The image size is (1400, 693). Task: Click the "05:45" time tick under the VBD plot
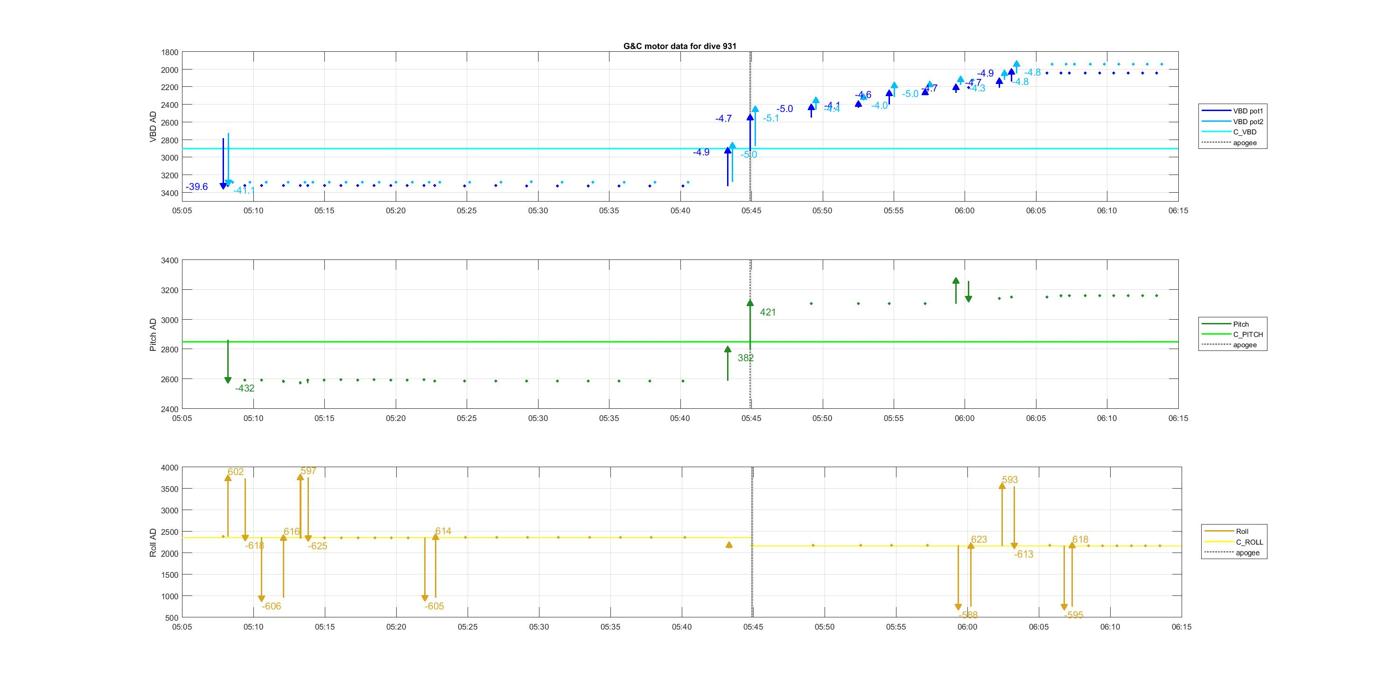(x=752, y=210)
